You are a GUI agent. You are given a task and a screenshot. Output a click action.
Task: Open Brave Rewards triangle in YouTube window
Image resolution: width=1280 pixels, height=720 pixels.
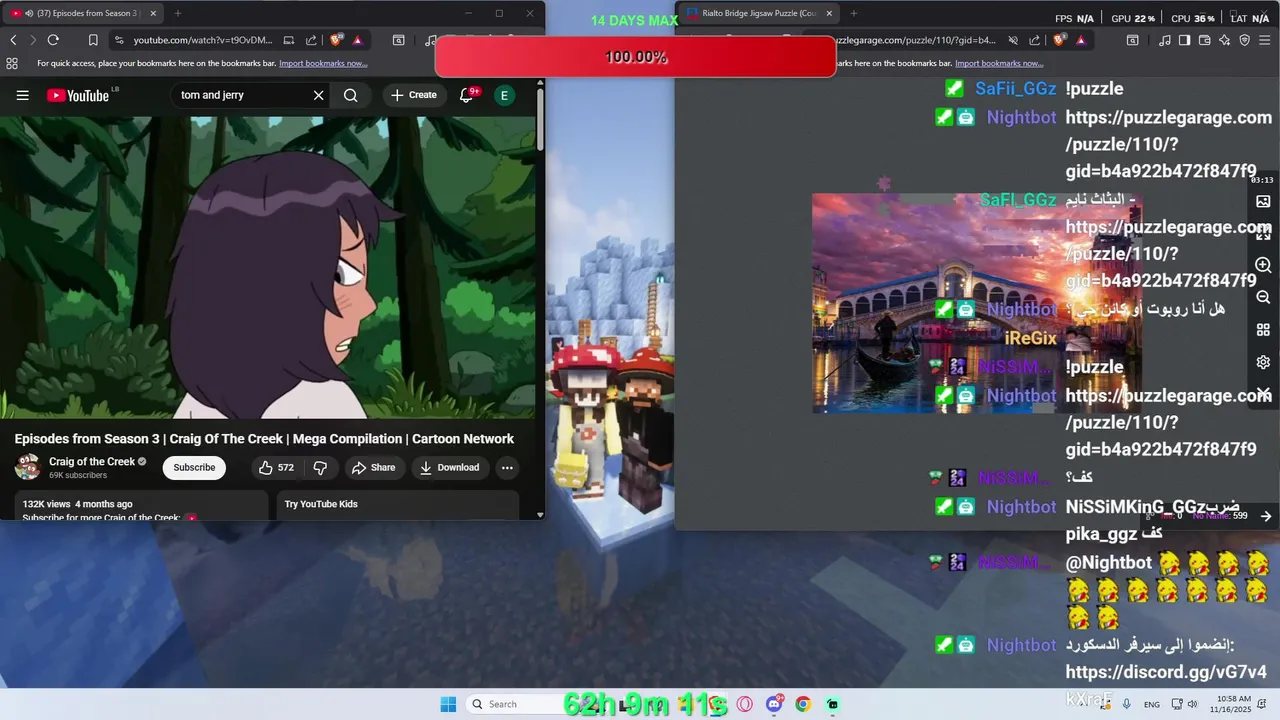pyautogui.click(x=357, y=40)
